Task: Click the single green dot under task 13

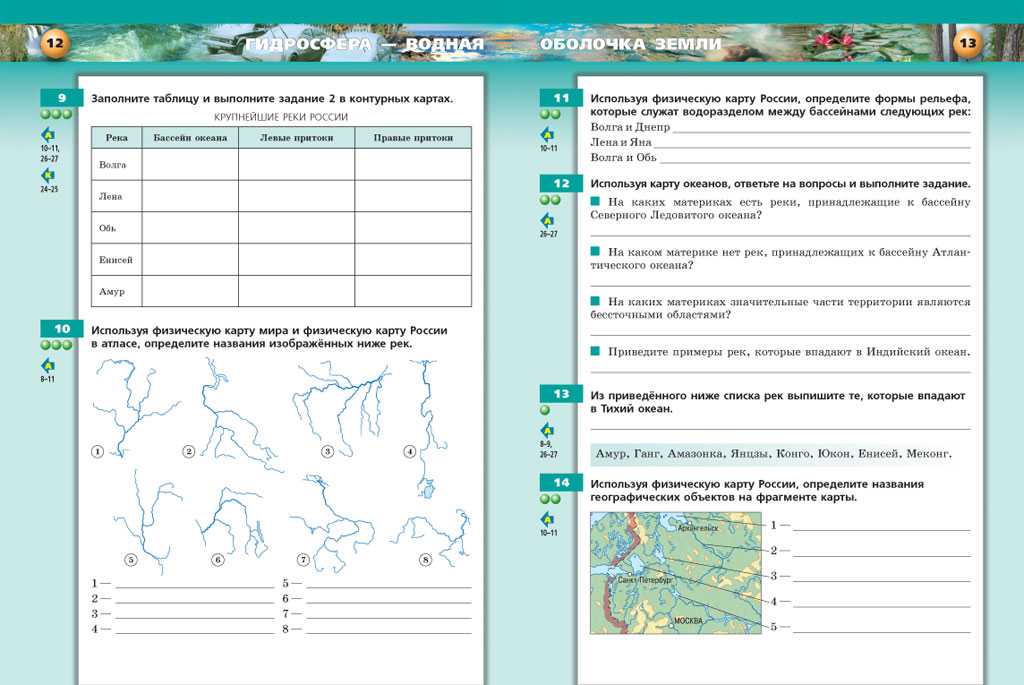Action: [545, 411]
